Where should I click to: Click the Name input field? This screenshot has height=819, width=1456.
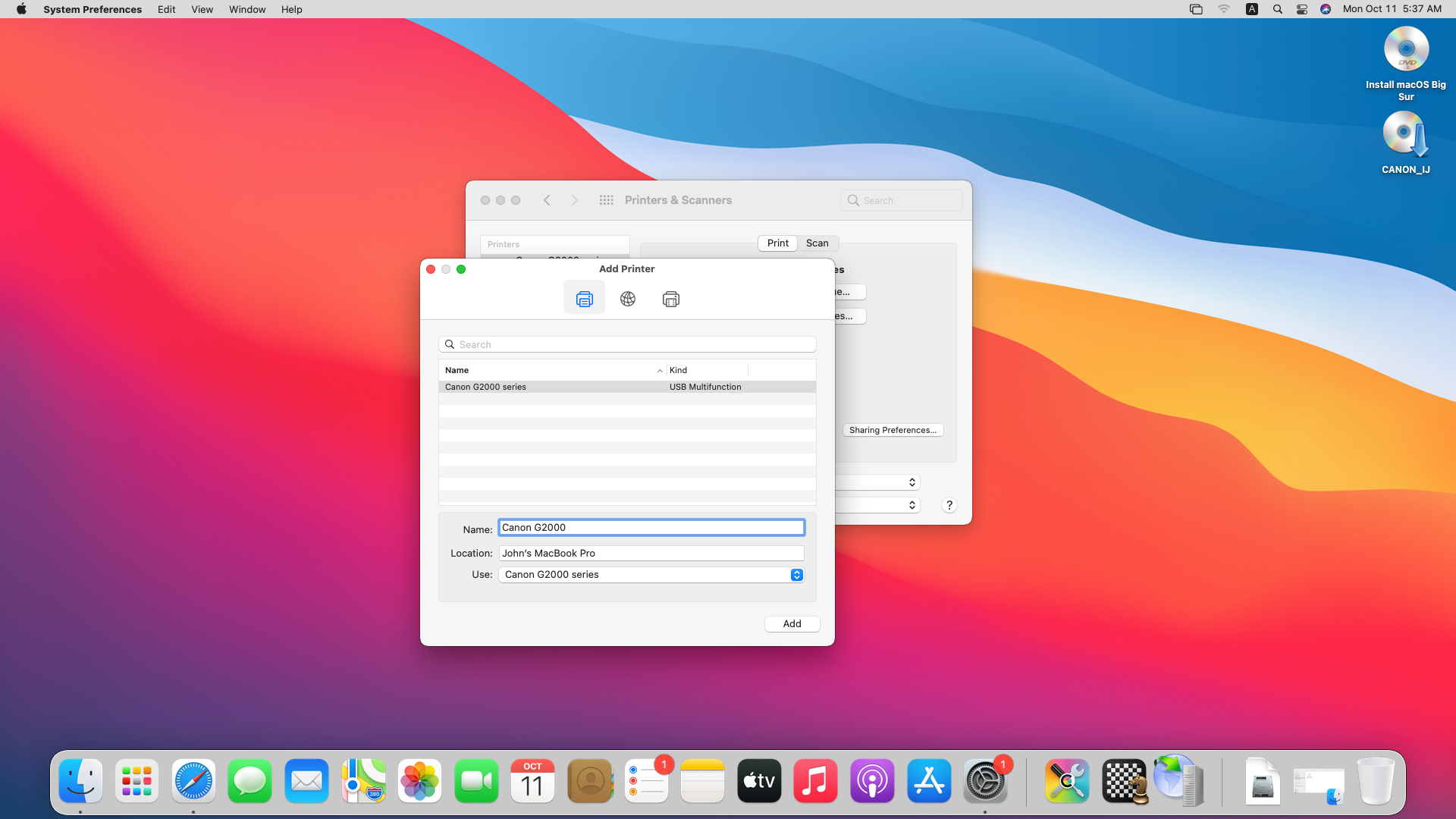pos(651,527)
